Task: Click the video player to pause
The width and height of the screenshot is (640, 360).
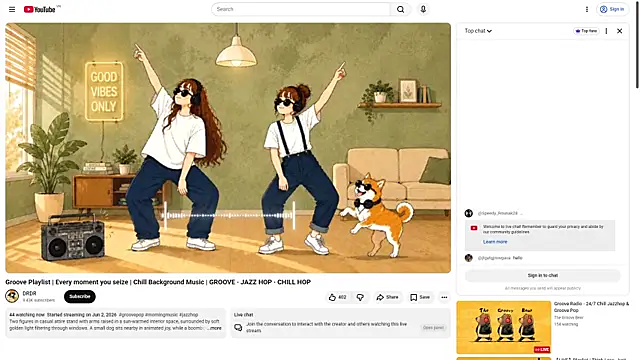Action: coord(228,148)
